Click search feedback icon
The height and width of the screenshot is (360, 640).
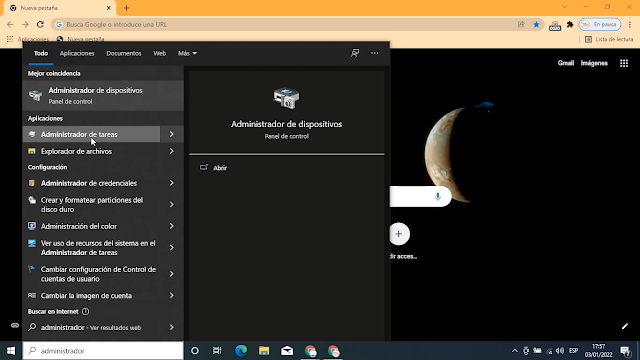[x=355, y=53]
